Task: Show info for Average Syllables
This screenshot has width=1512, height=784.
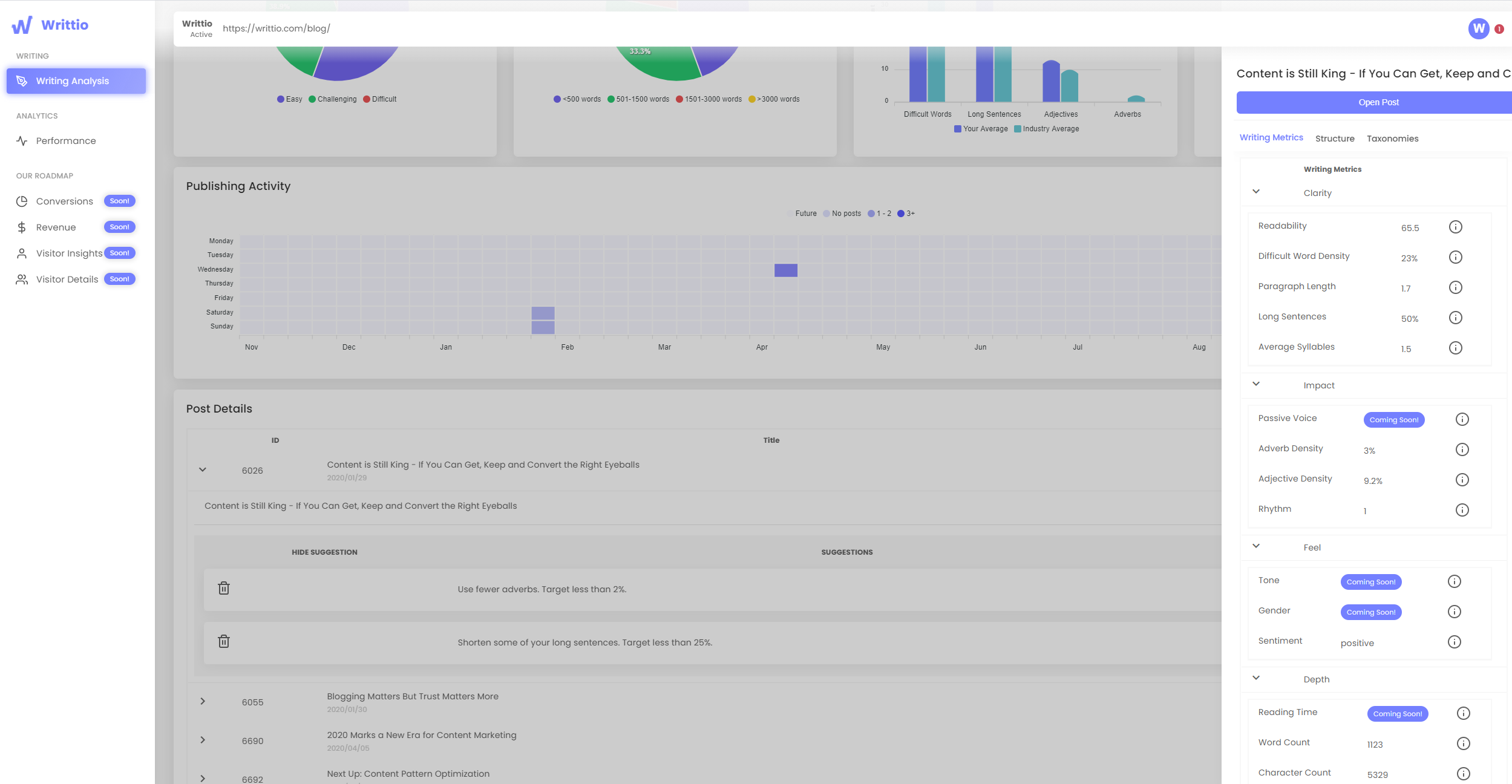Action: click(1456, 348)
